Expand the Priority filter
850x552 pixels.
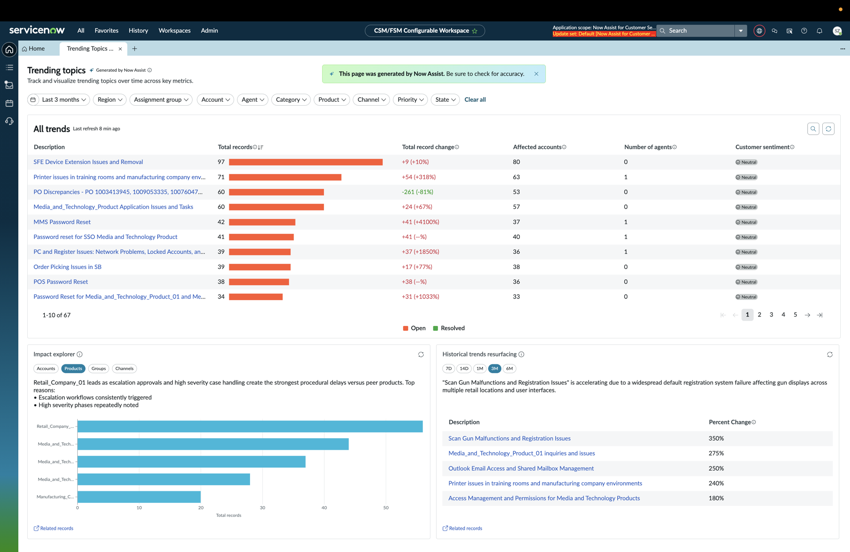click(x=410, y=100)
